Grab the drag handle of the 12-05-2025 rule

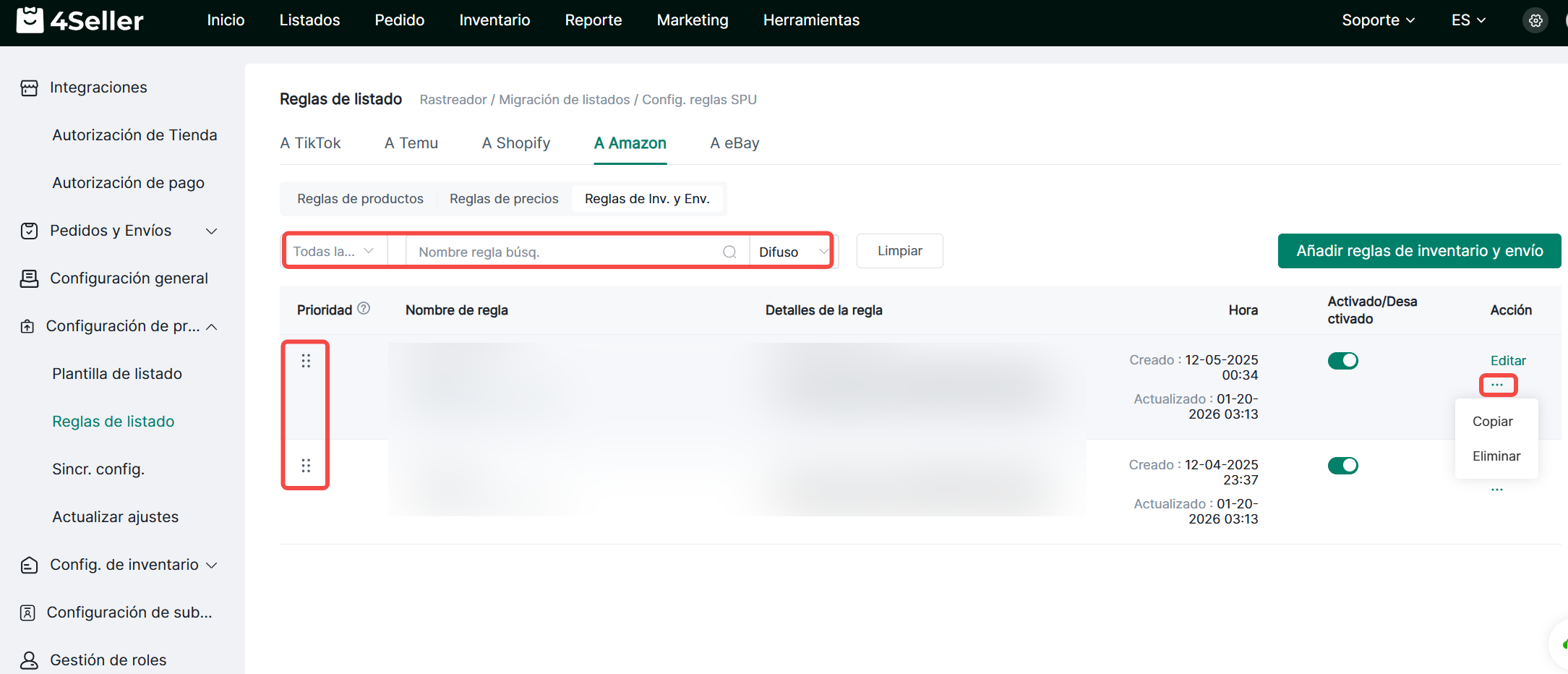pyautogui.click(x=306, y=361)
